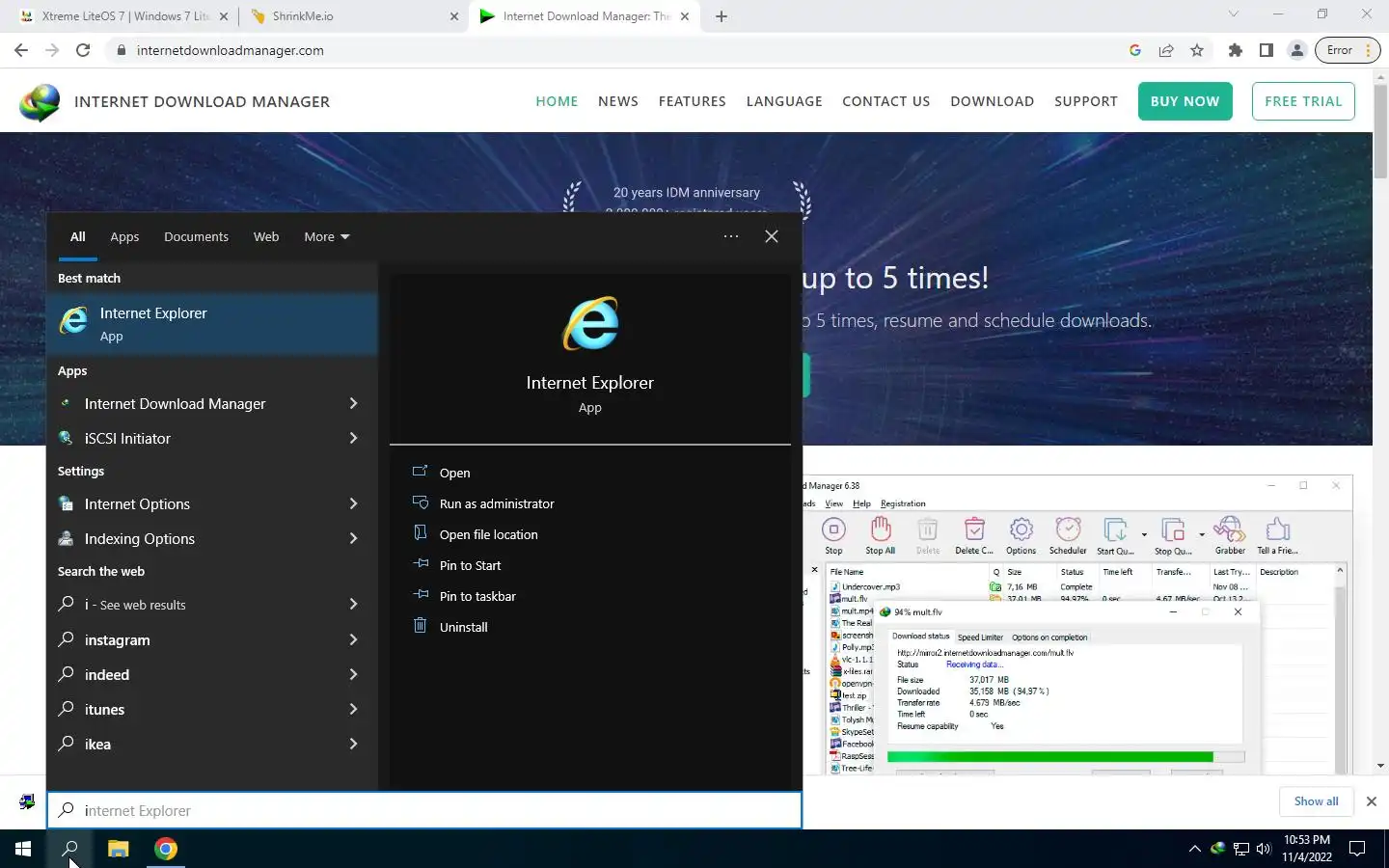The image size is (1389, 868).
Task: Open a new Chrome tab
Action: (x=721, y=16)
